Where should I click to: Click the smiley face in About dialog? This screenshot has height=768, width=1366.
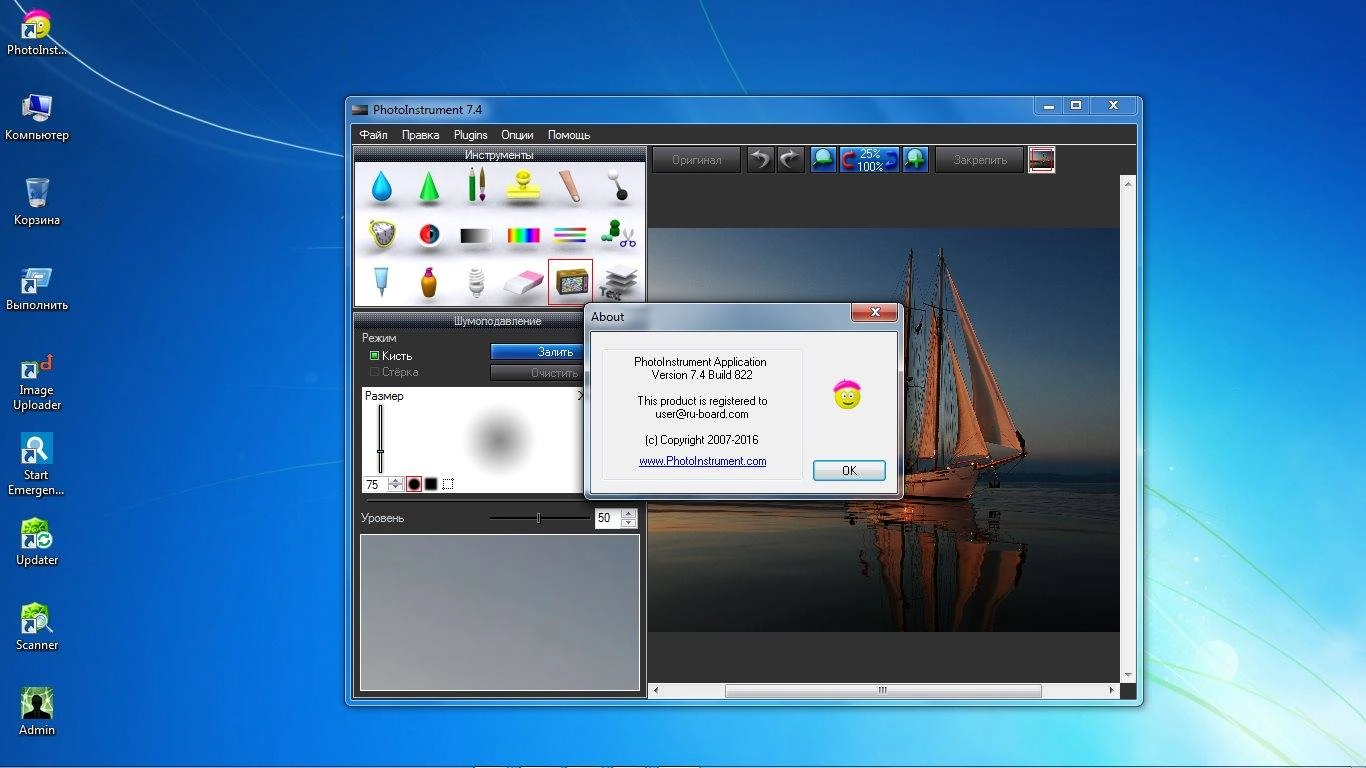pos(847,395)
